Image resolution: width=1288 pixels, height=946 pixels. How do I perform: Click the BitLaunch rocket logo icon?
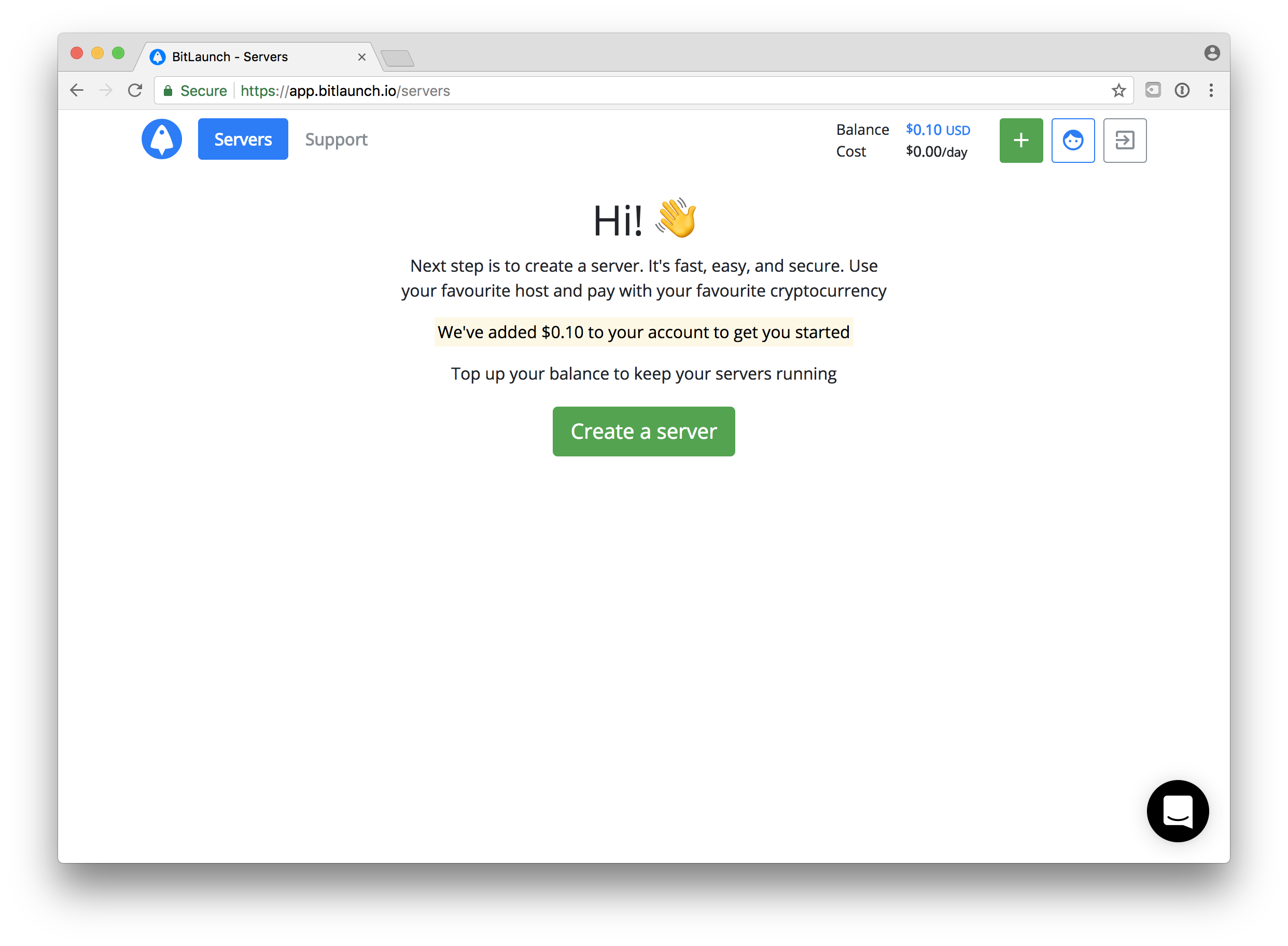tap(162, 140)
